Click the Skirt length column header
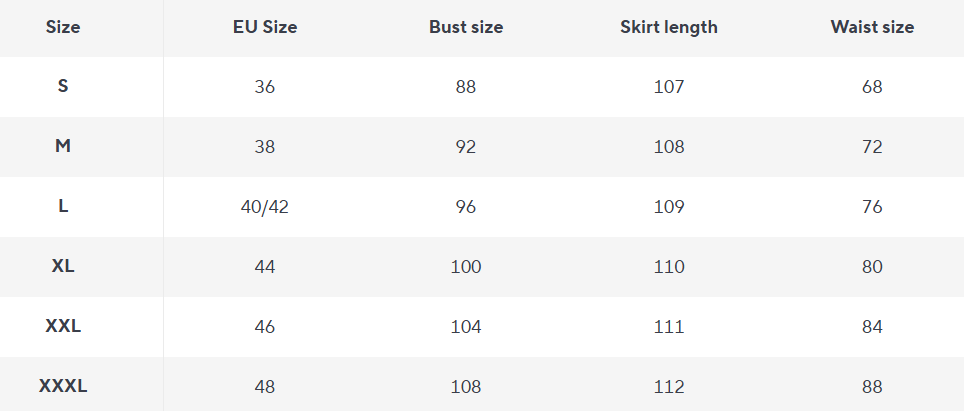 point(669,27)
